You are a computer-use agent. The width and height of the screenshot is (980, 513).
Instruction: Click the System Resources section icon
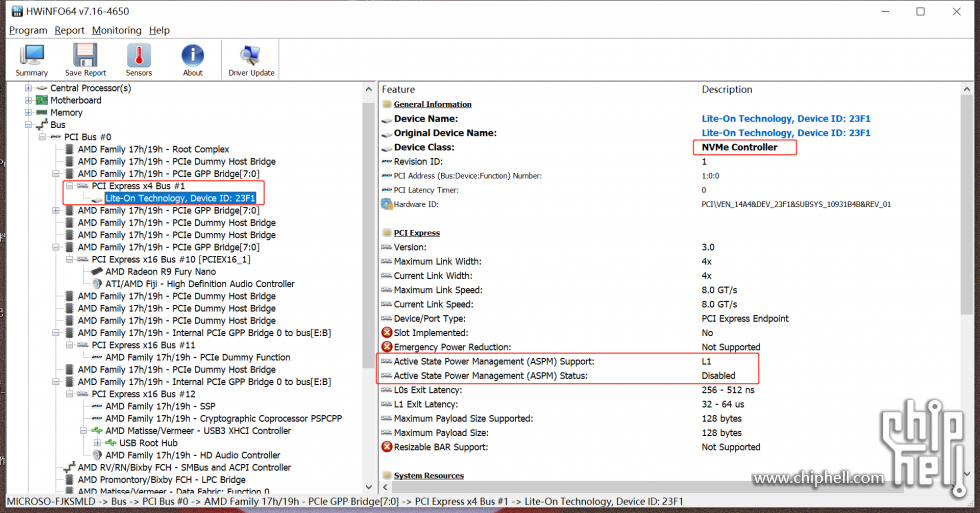(387, 476)
